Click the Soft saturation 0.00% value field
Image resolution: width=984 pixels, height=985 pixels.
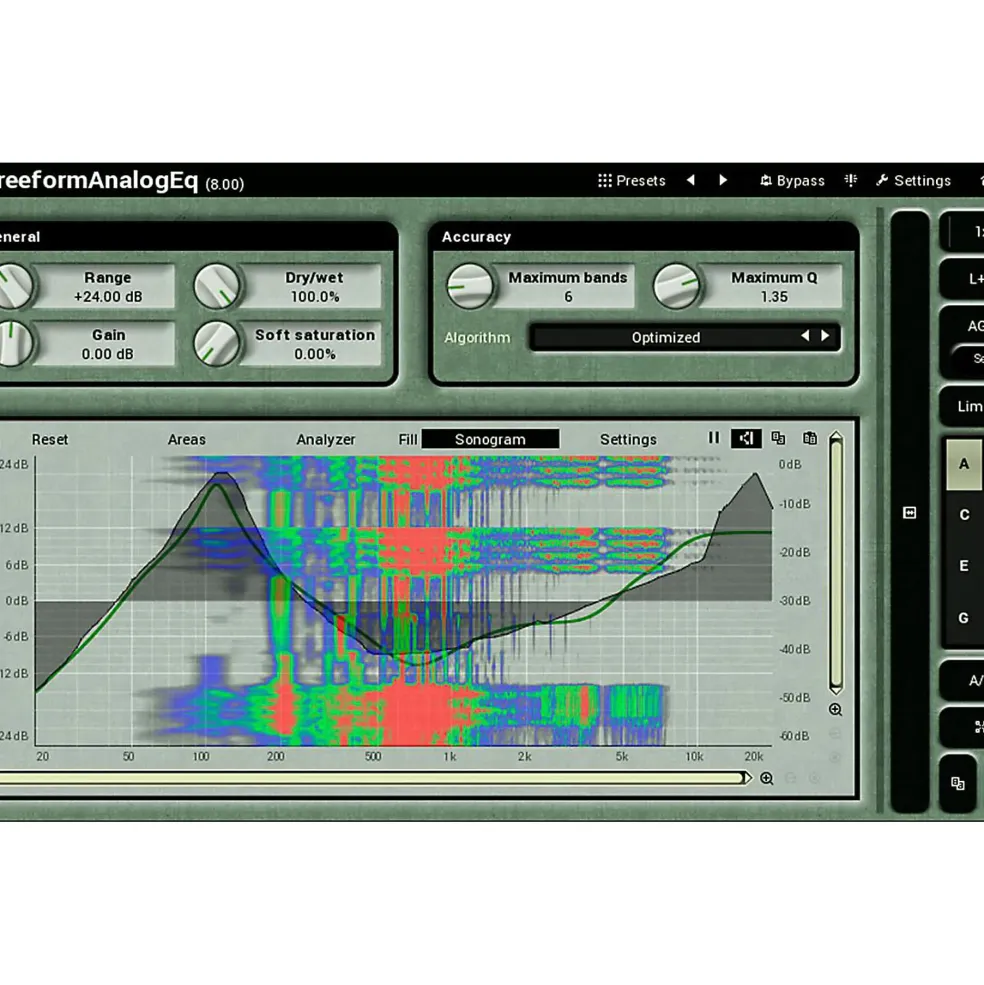[314, 344]
